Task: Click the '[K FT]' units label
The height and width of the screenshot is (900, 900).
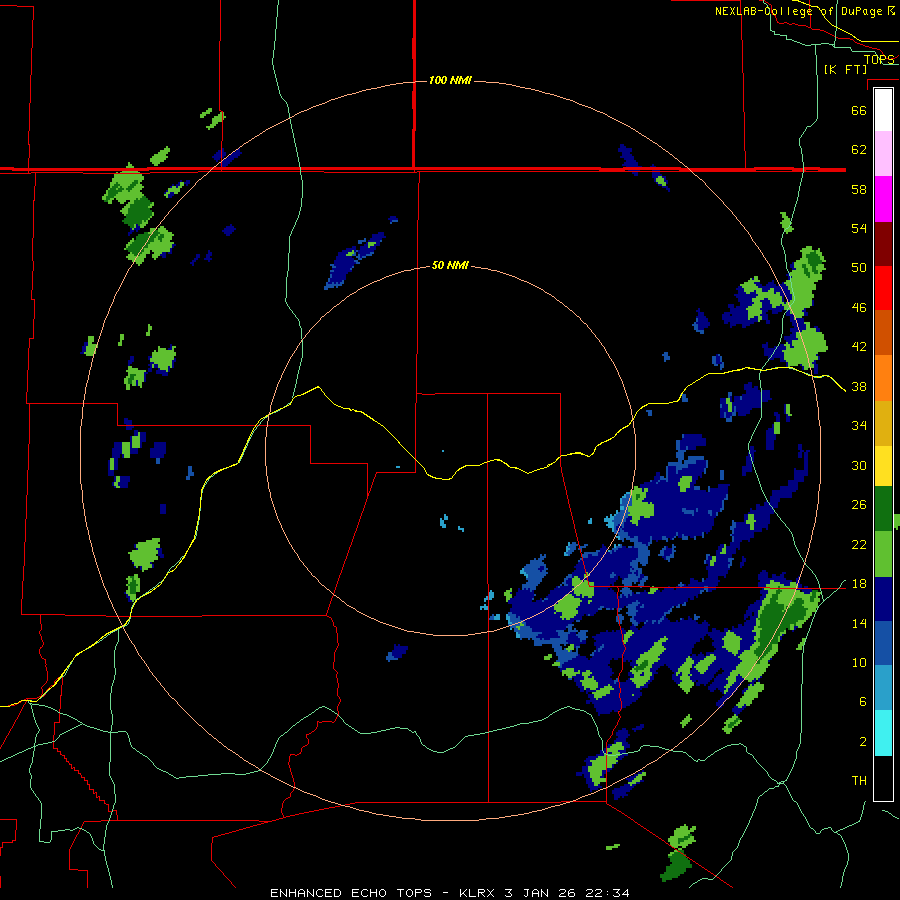Action: (845, 69)
